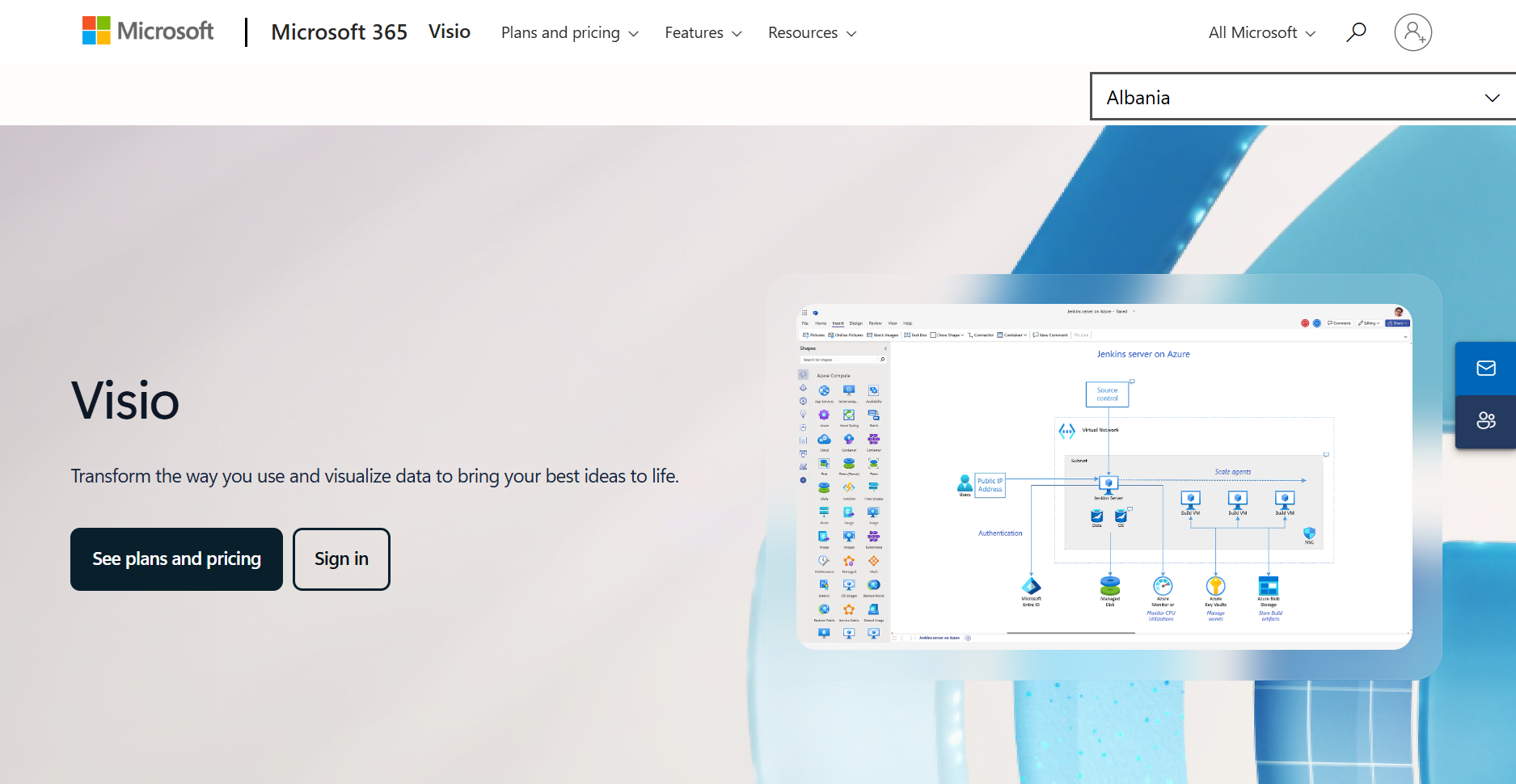Screen dimensions: 1516x784
Task: Pick the Kubernetes shape from the stencil
Action: [x=872, y=537]
